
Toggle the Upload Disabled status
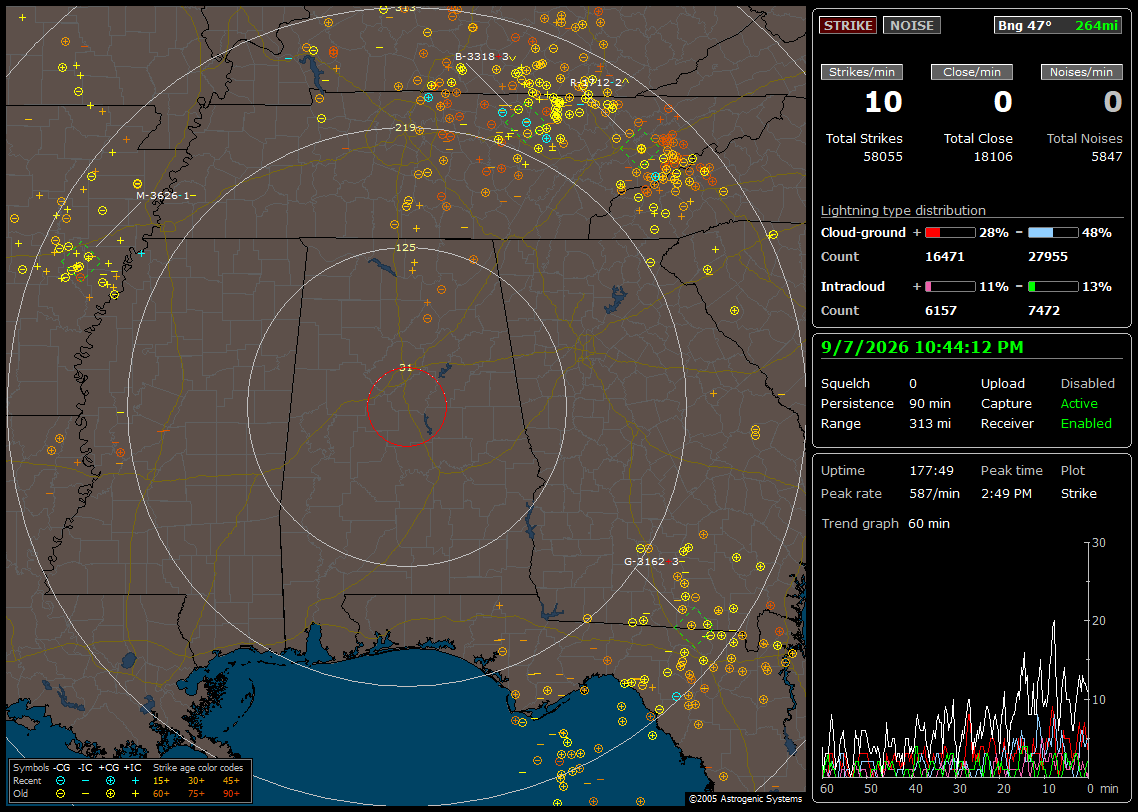[1087, 383]
